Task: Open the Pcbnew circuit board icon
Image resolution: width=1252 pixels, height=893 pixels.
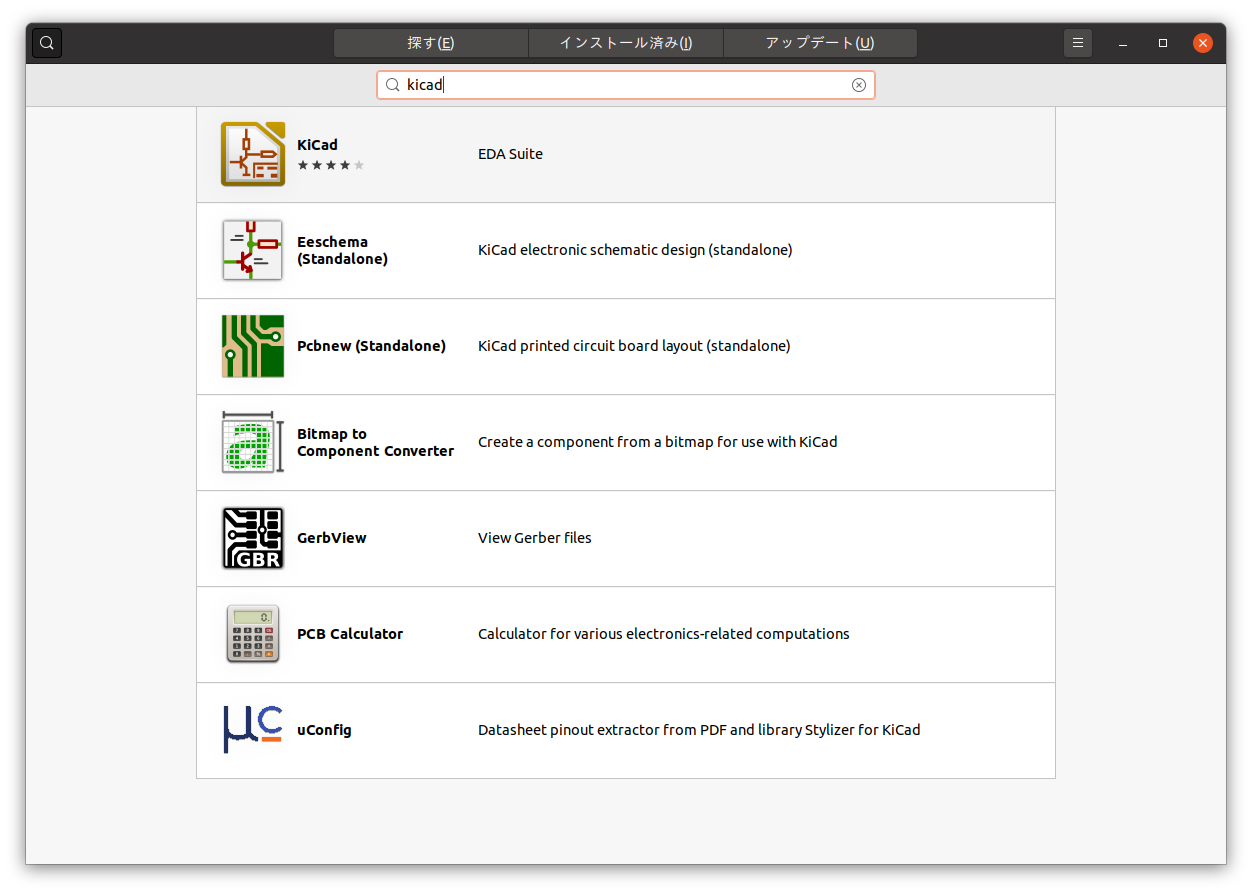Action: pos(253,346)
